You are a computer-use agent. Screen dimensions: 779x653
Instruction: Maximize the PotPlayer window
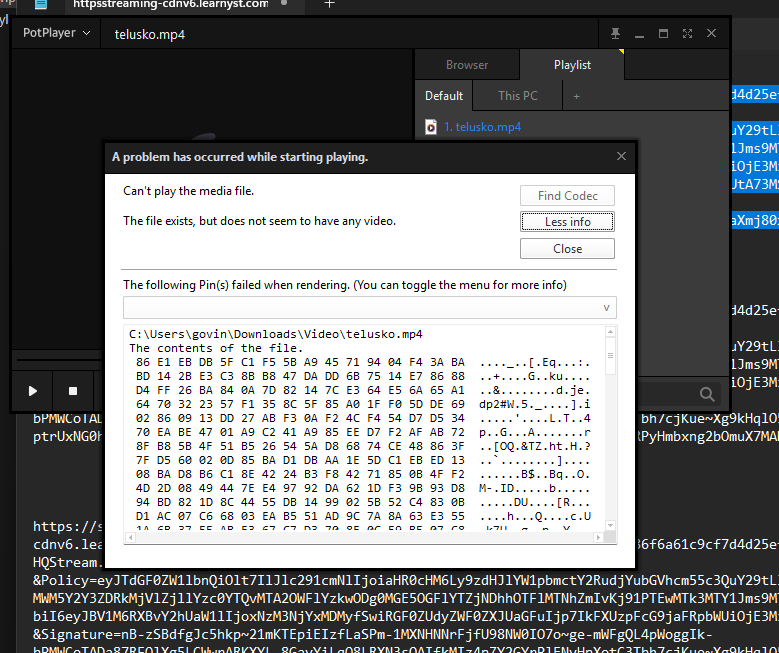tap(663, 33)
